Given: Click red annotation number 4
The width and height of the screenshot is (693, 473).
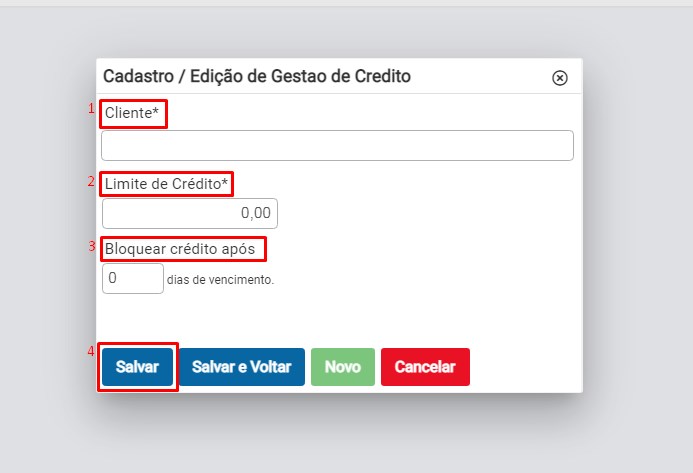Looking at the screenshot, I should click(x=91, y=351).
